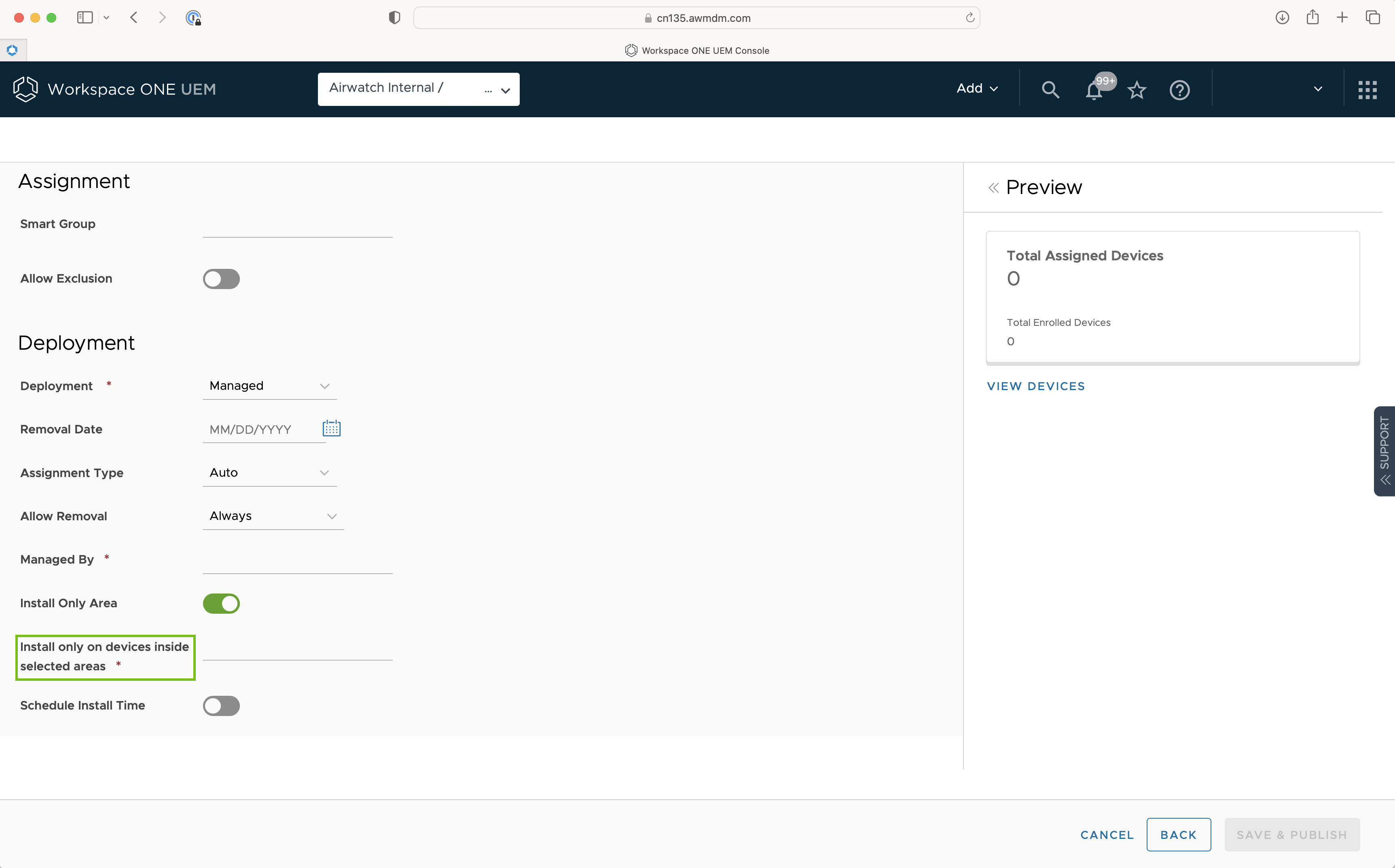Disable the Install Only Area toggle

(x=221, y=603)
